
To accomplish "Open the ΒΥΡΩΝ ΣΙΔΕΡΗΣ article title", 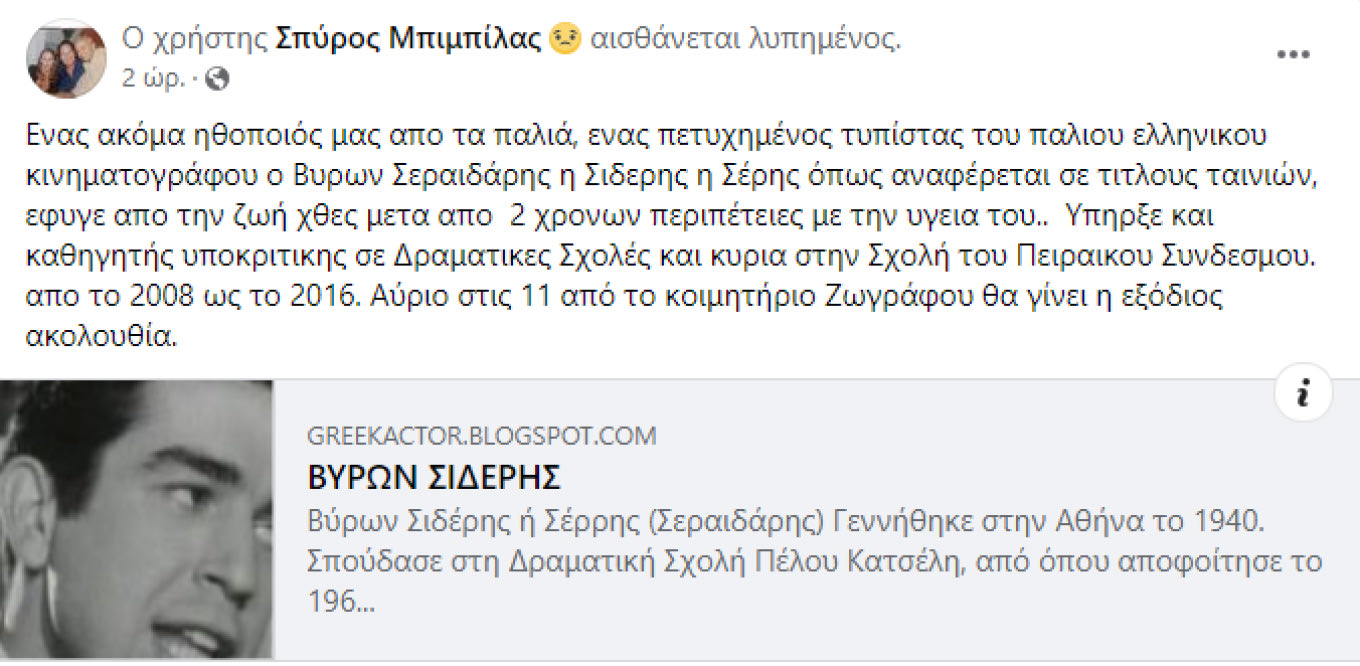I will coord(434,478).
